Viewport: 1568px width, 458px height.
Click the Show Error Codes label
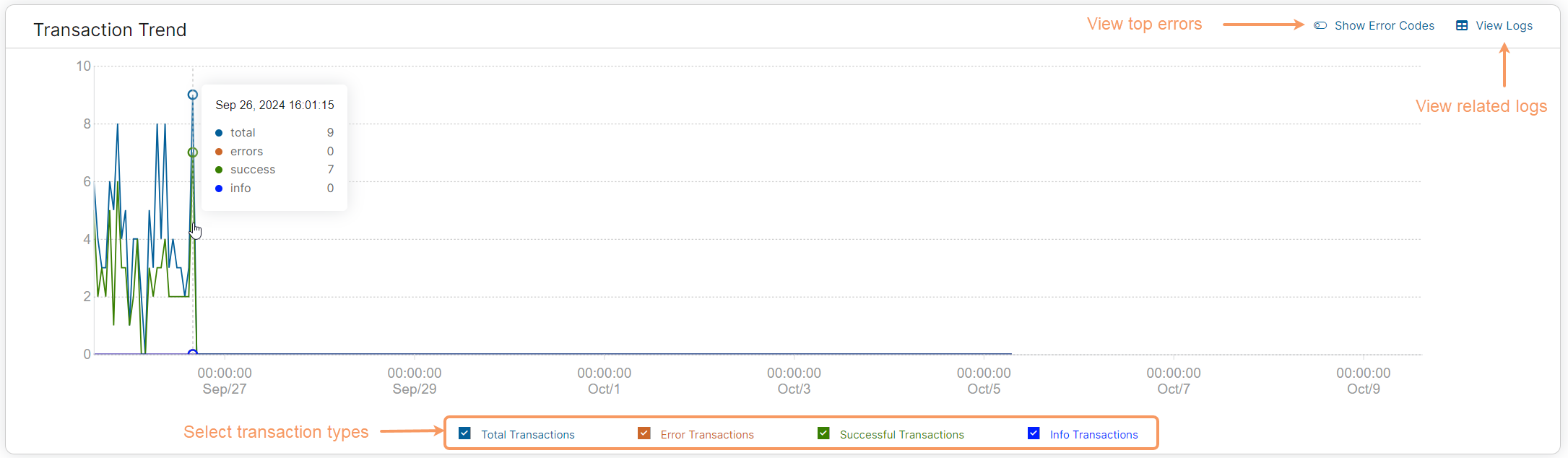(x=1384, y=25)
